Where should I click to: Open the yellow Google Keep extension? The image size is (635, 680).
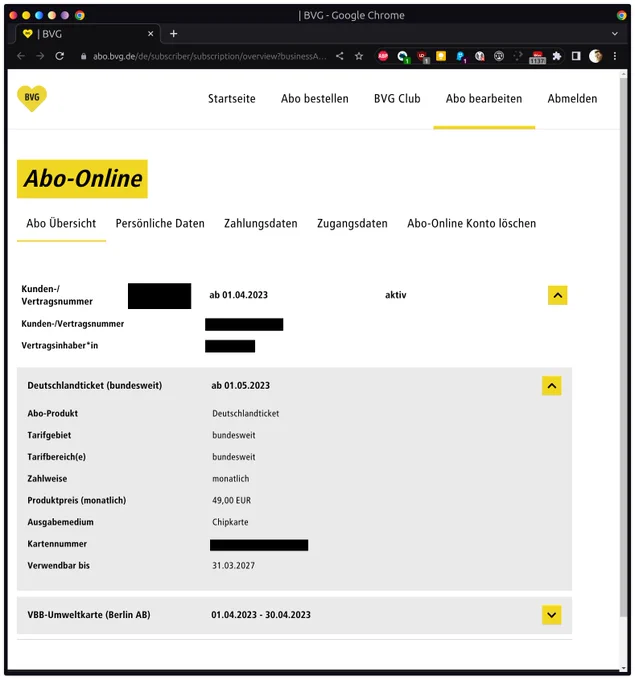coord(441,56)
